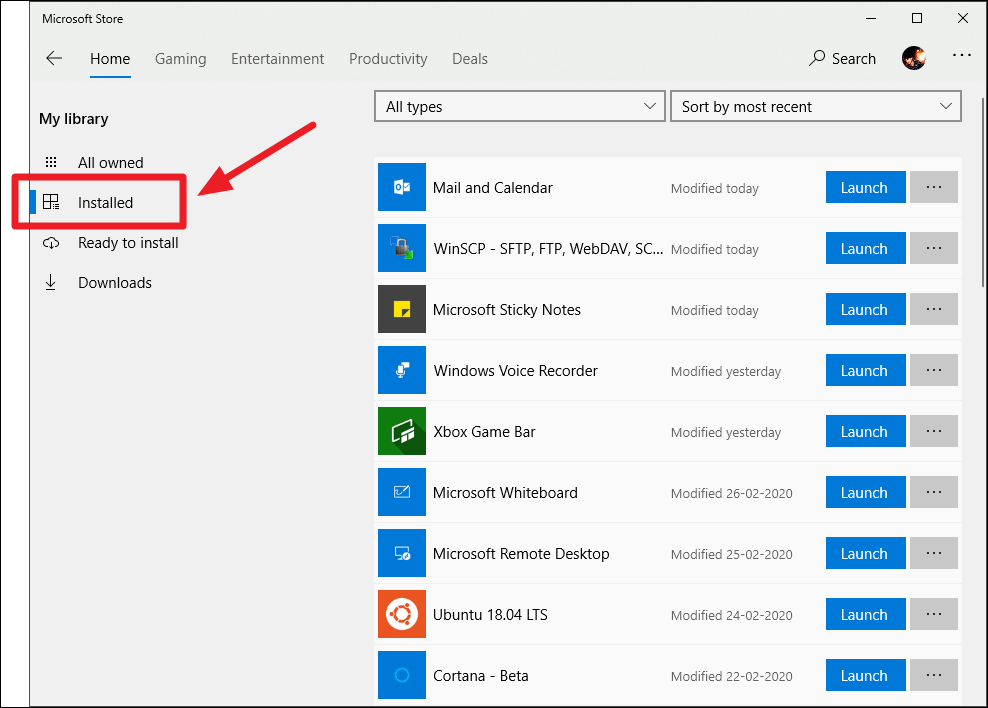Open the Ready to install list

[x=127, y=243]
